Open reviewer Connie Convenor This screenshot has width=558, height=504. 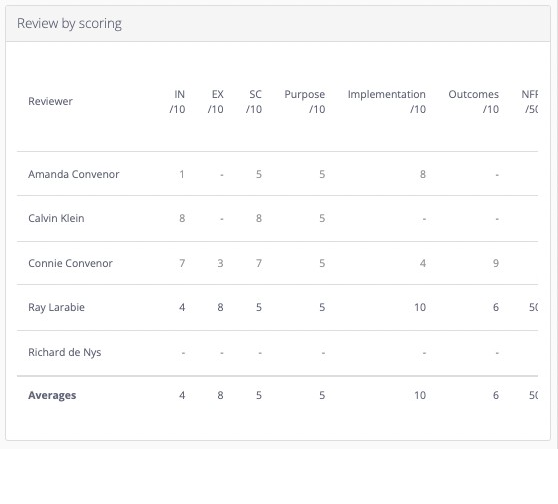coord(70,263)
